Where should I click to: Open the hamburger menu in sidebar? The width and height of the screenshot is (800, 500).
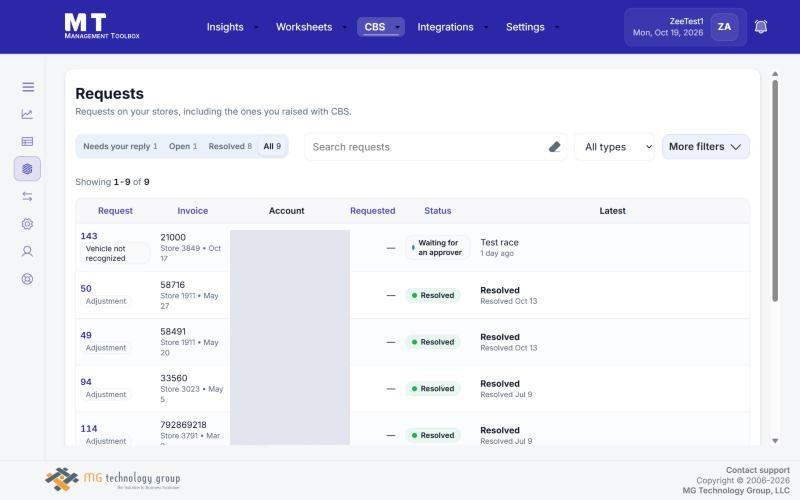click(x=28, y=87)
